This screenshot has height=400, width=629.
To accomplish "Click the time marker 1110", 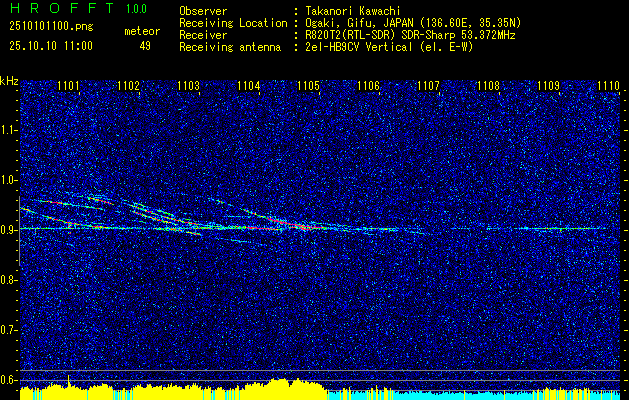I will pyautogui.click(x=609, y=86).
